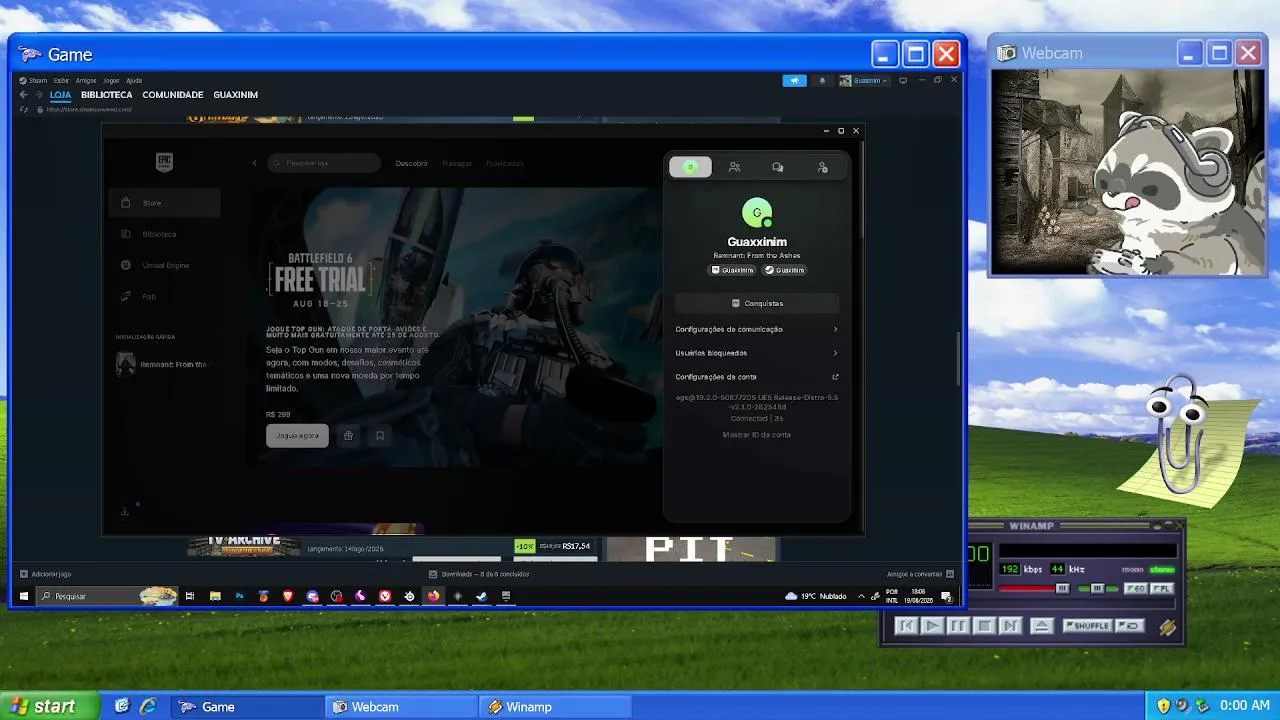
Task: Click Winamp pause button
Action: (958, 626)
